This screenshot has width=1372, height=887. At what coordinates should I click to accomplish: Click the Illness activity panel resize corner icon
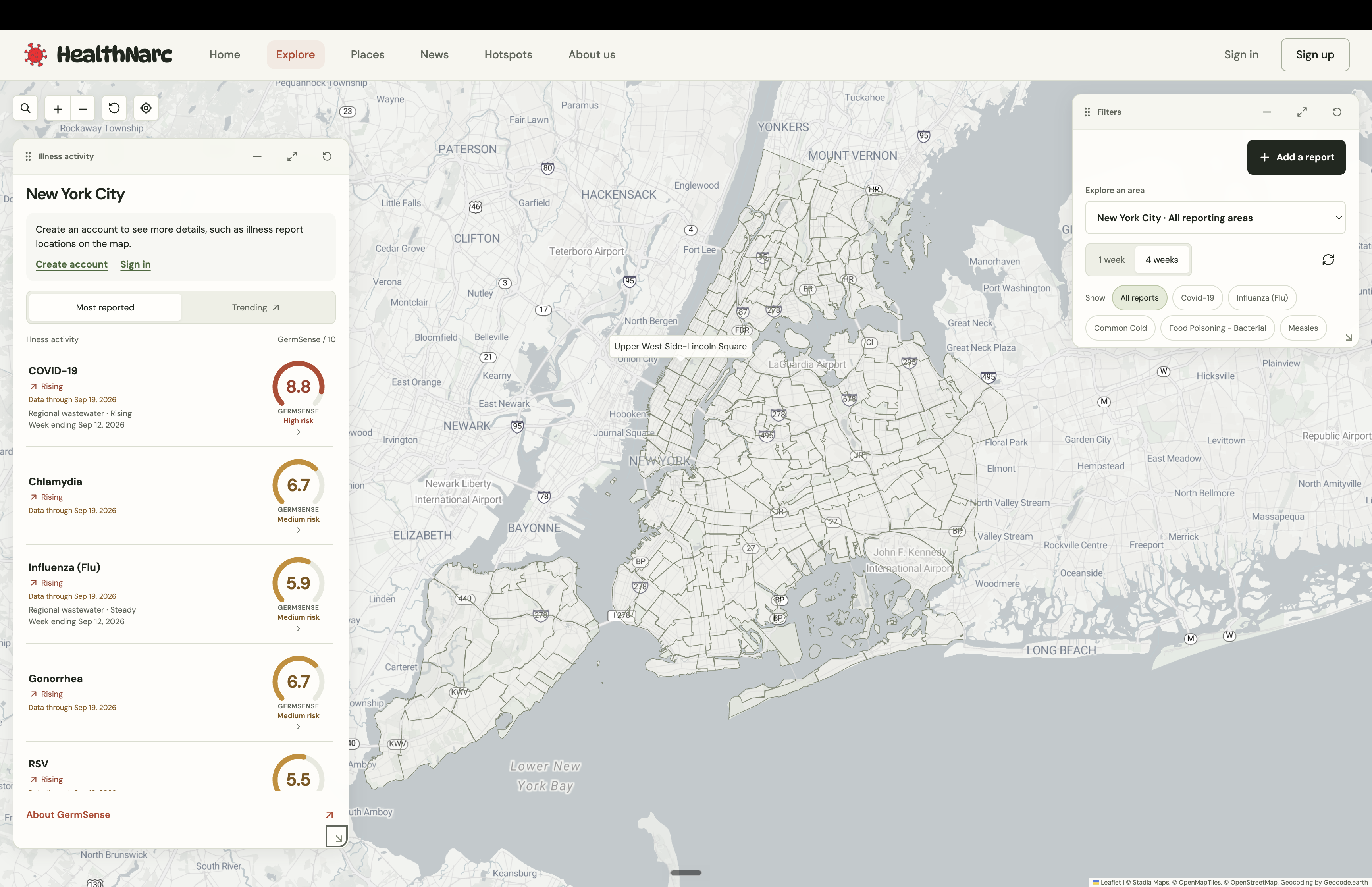point(337,836)
